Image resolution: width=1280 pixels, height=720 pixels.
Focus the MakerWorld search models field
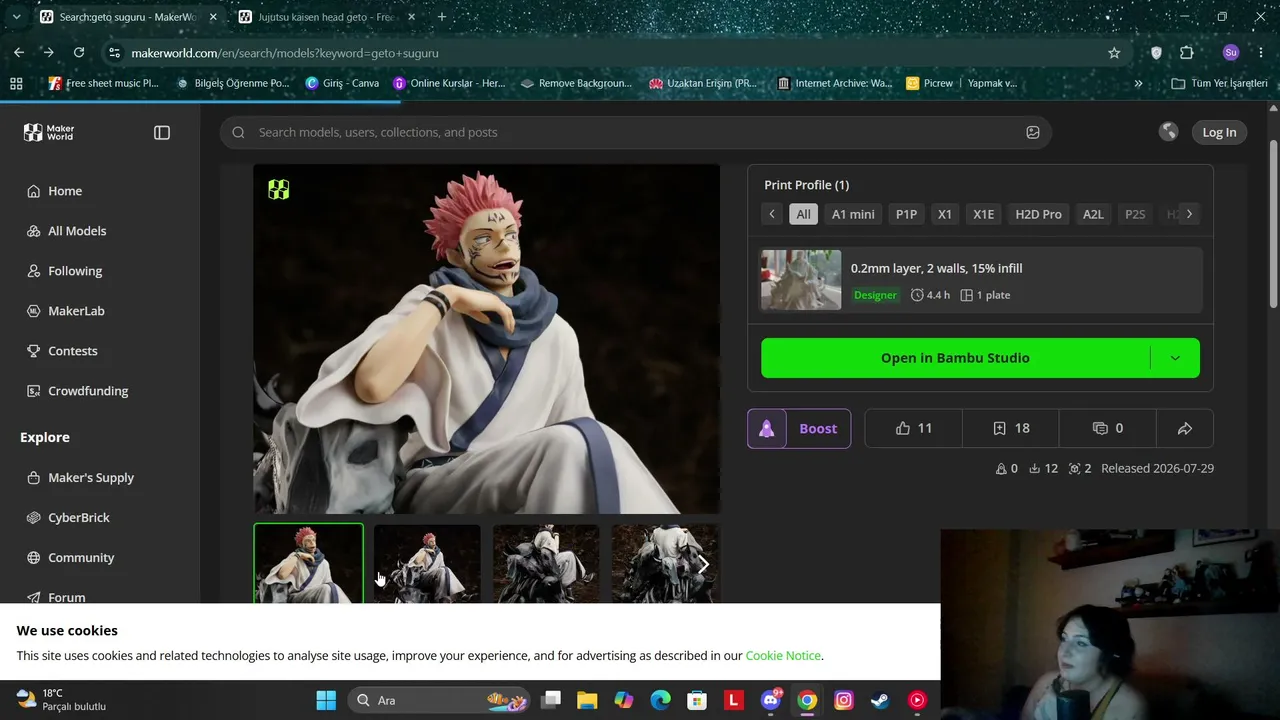635,132
